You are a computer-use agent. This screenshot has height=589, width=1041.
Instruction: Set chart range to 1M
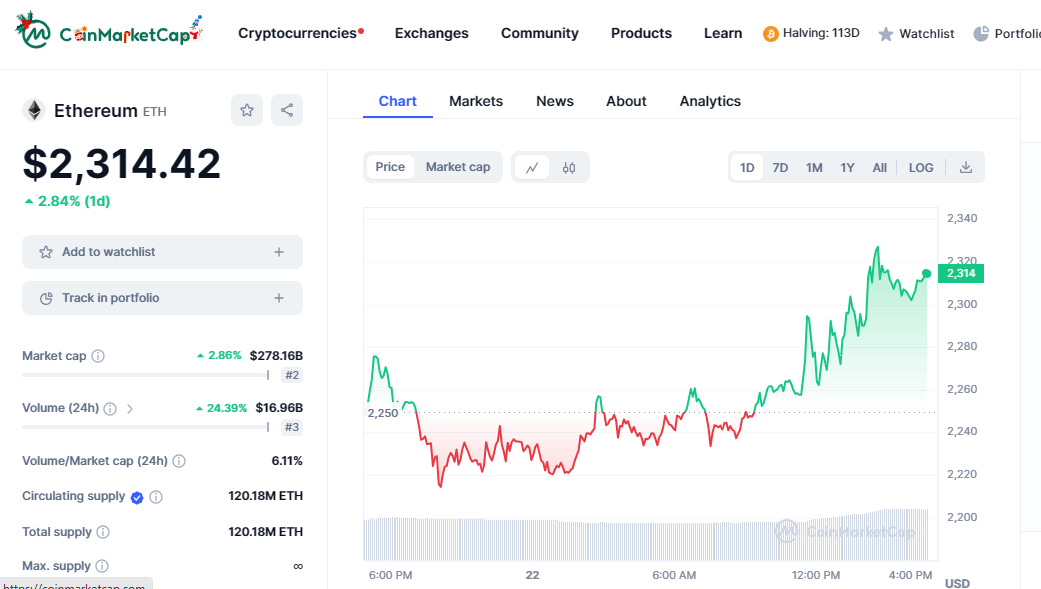(x=814, y=167)
